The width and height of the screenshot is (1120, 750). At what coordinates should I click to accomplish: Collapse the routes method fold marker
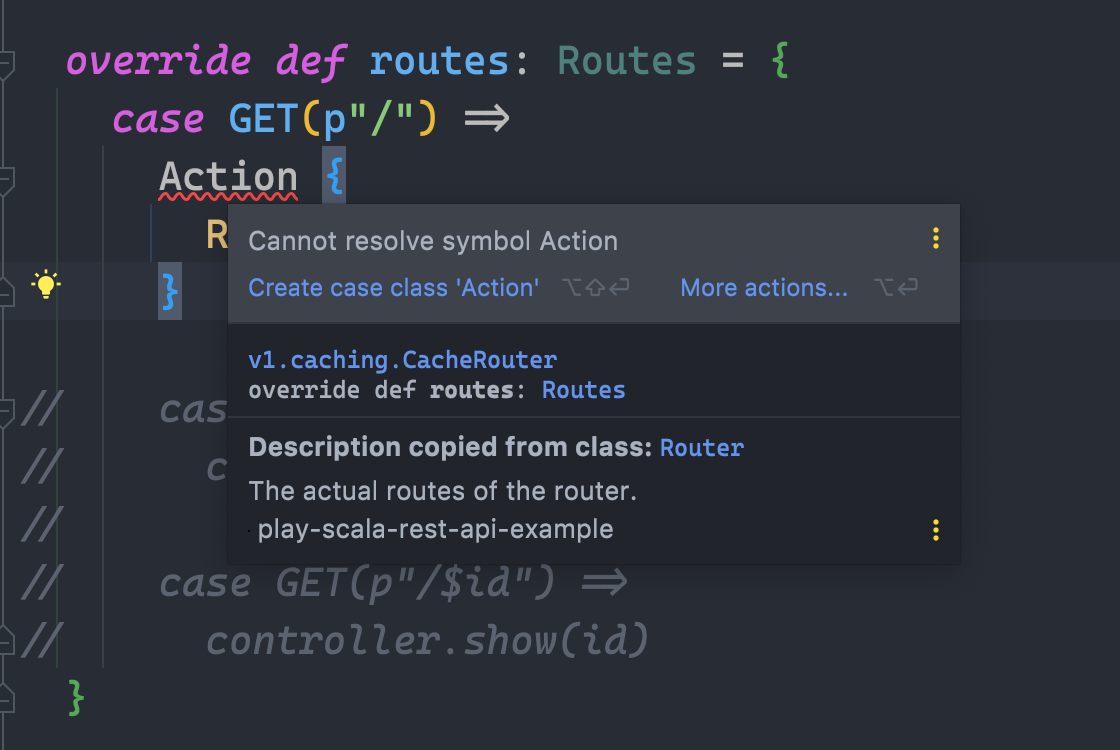pos(6,65)
